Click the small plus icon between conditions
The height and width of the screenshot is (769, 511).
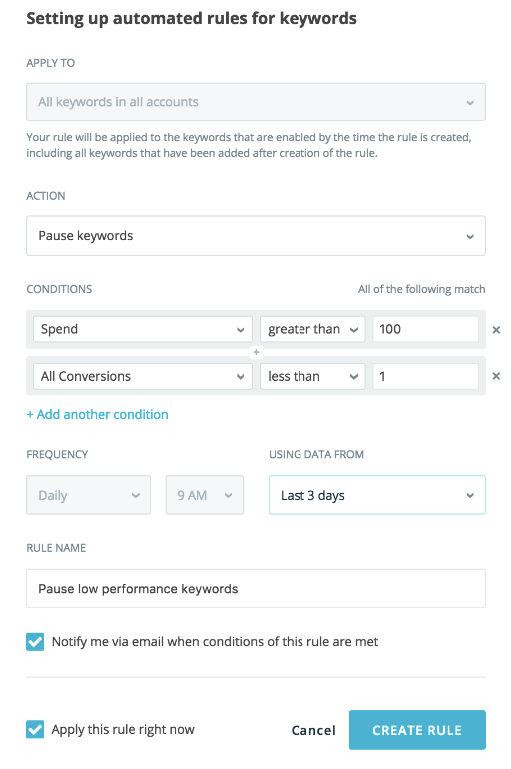pos(256,352)
